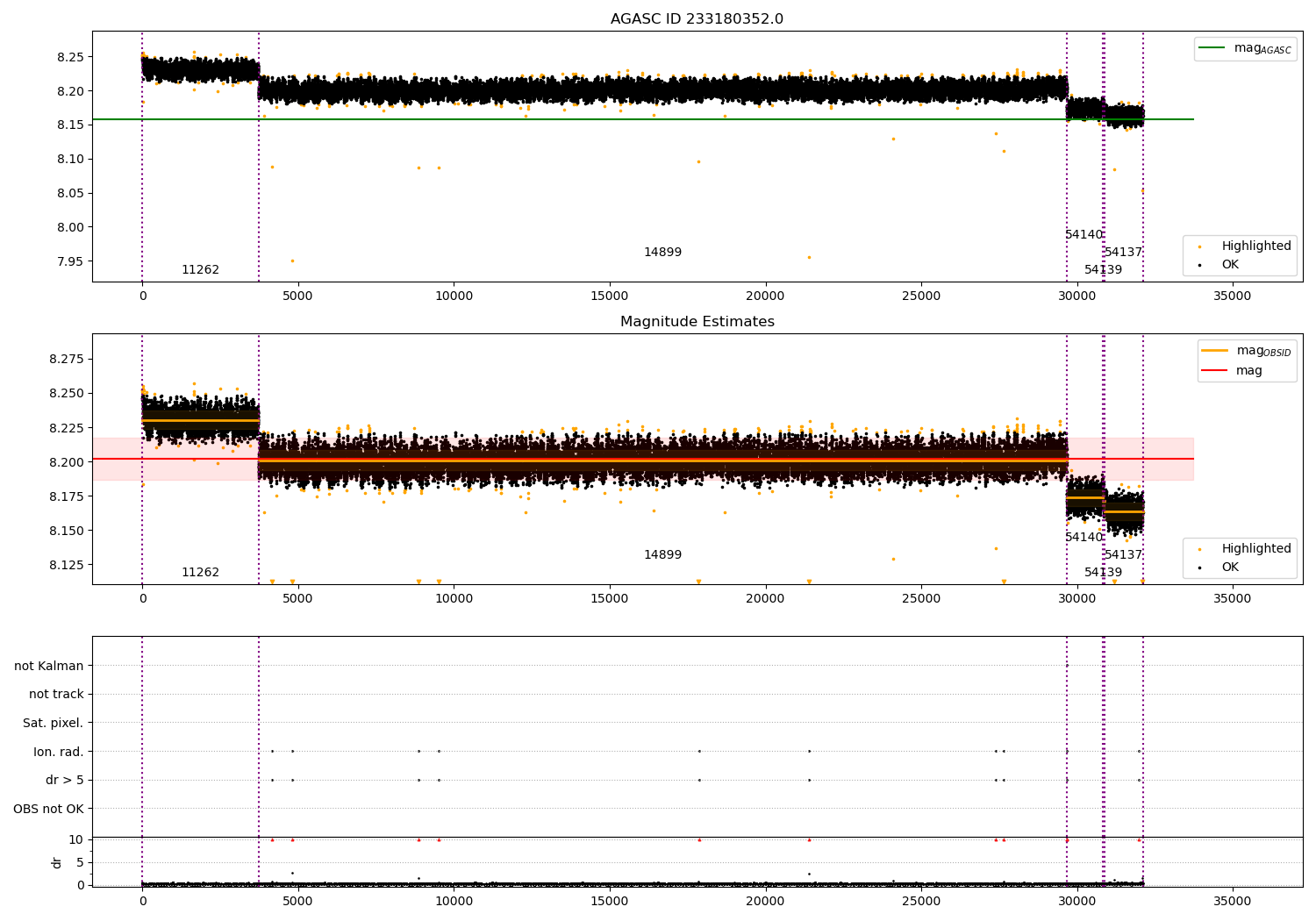Click obsid label 54137 in AGASC ID plot

click(1123, 253)
